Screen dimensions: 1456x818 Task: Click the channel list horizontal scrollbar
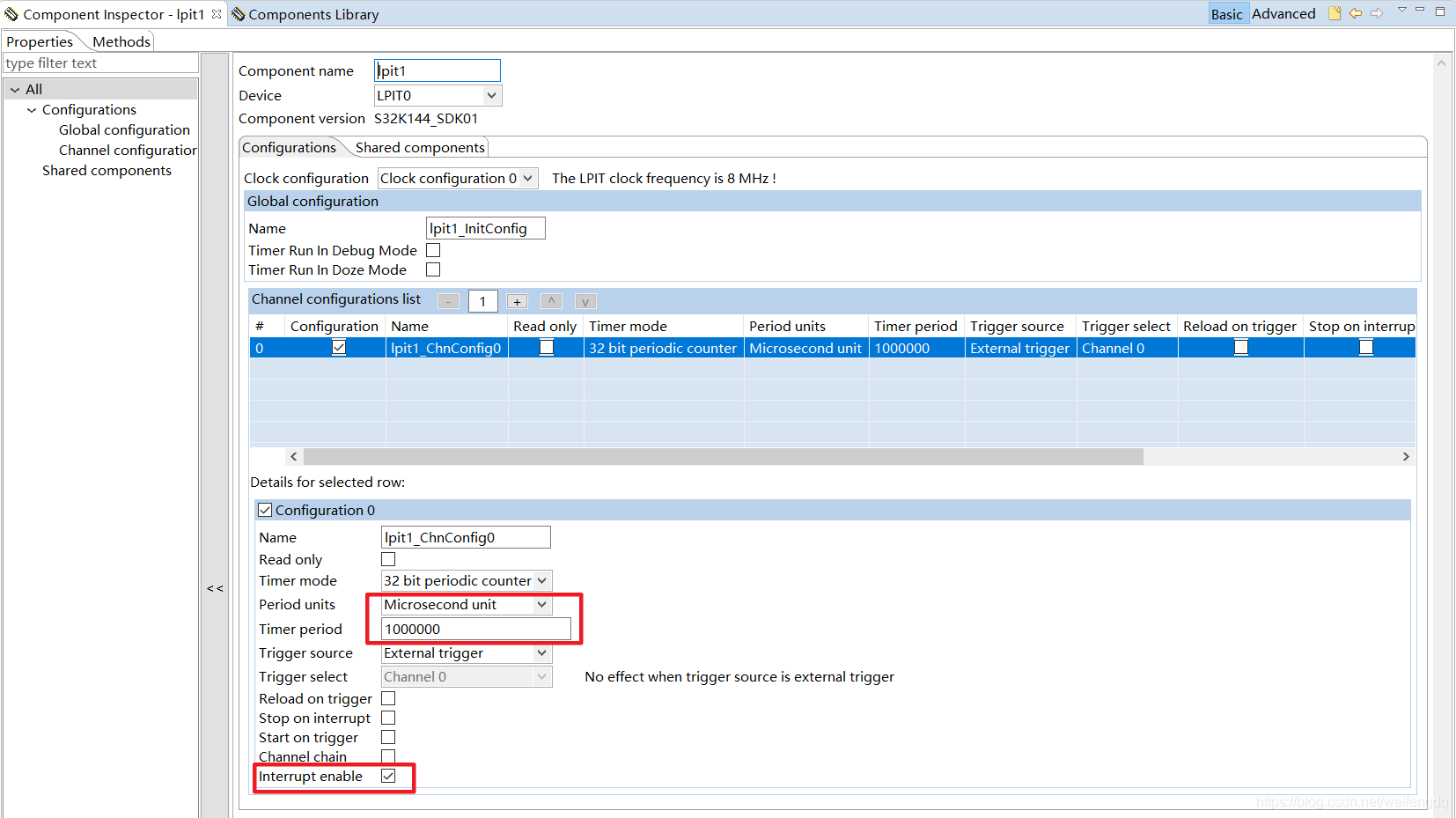(724, 457)
